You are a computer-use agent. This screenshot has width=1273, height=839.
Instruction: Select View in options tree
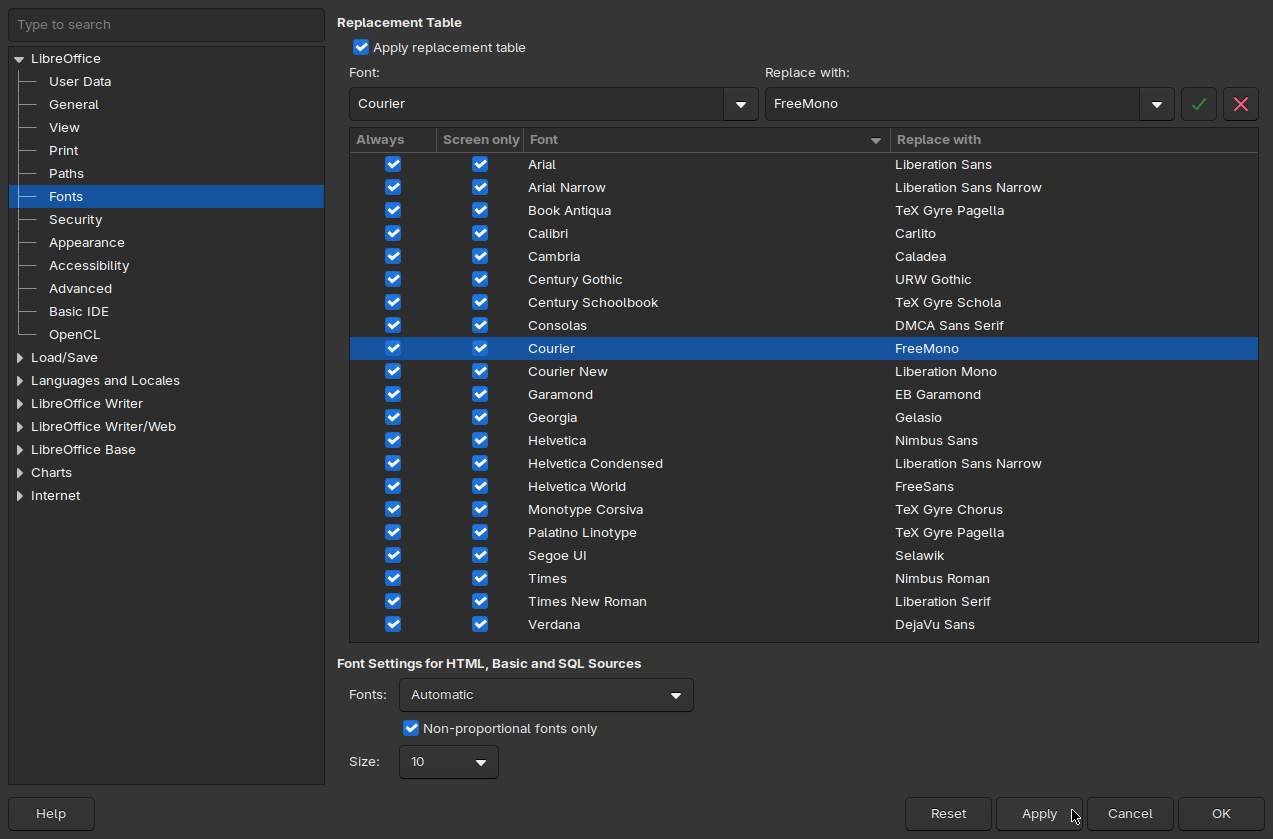[x=64, y=128]
